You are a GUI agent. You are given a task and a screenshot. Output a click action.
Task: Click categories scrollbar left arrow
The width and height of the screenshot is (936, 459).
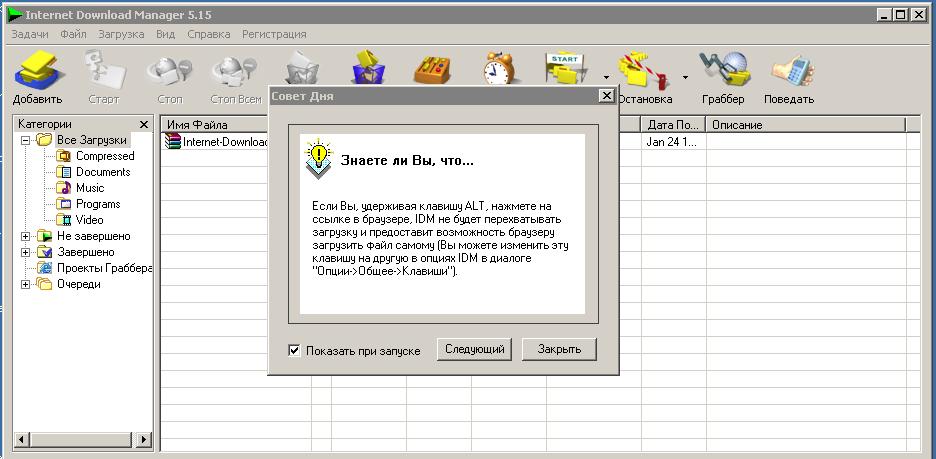coord(22,440)
